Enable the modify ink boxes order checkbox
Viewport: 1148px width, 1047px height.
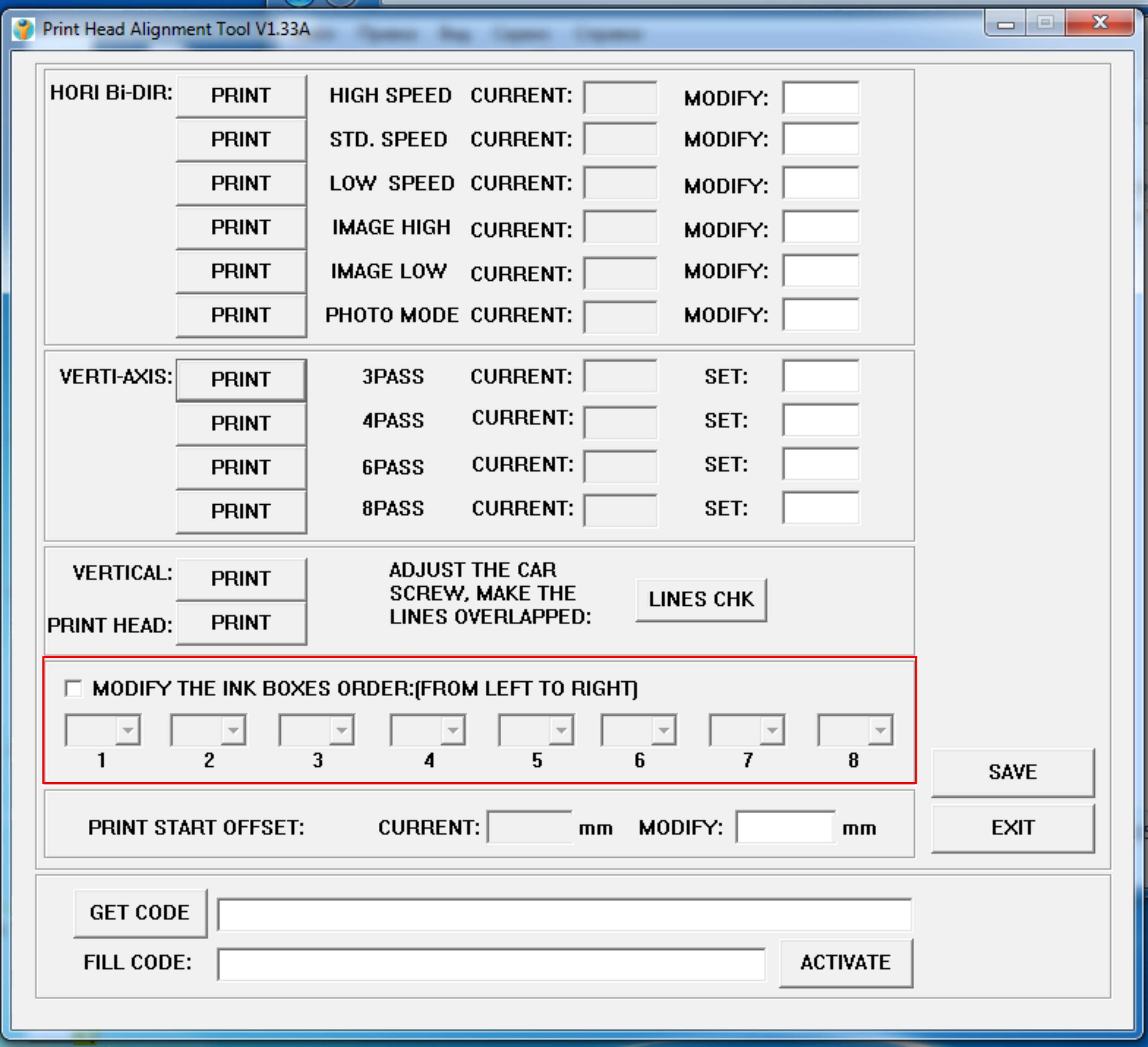coord(73,688)
